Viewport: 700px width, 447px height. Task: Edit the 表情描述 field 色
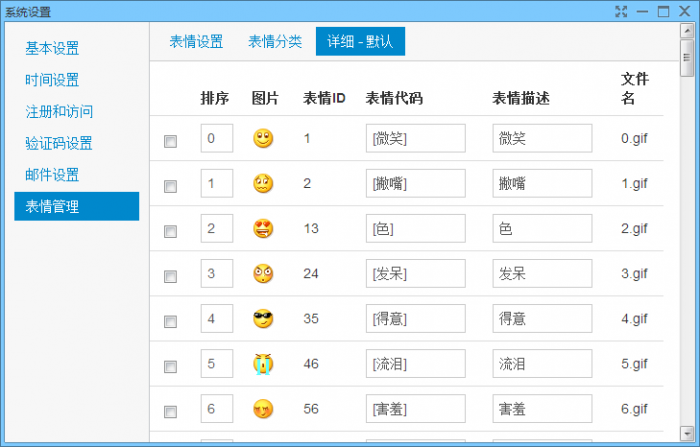542,229
